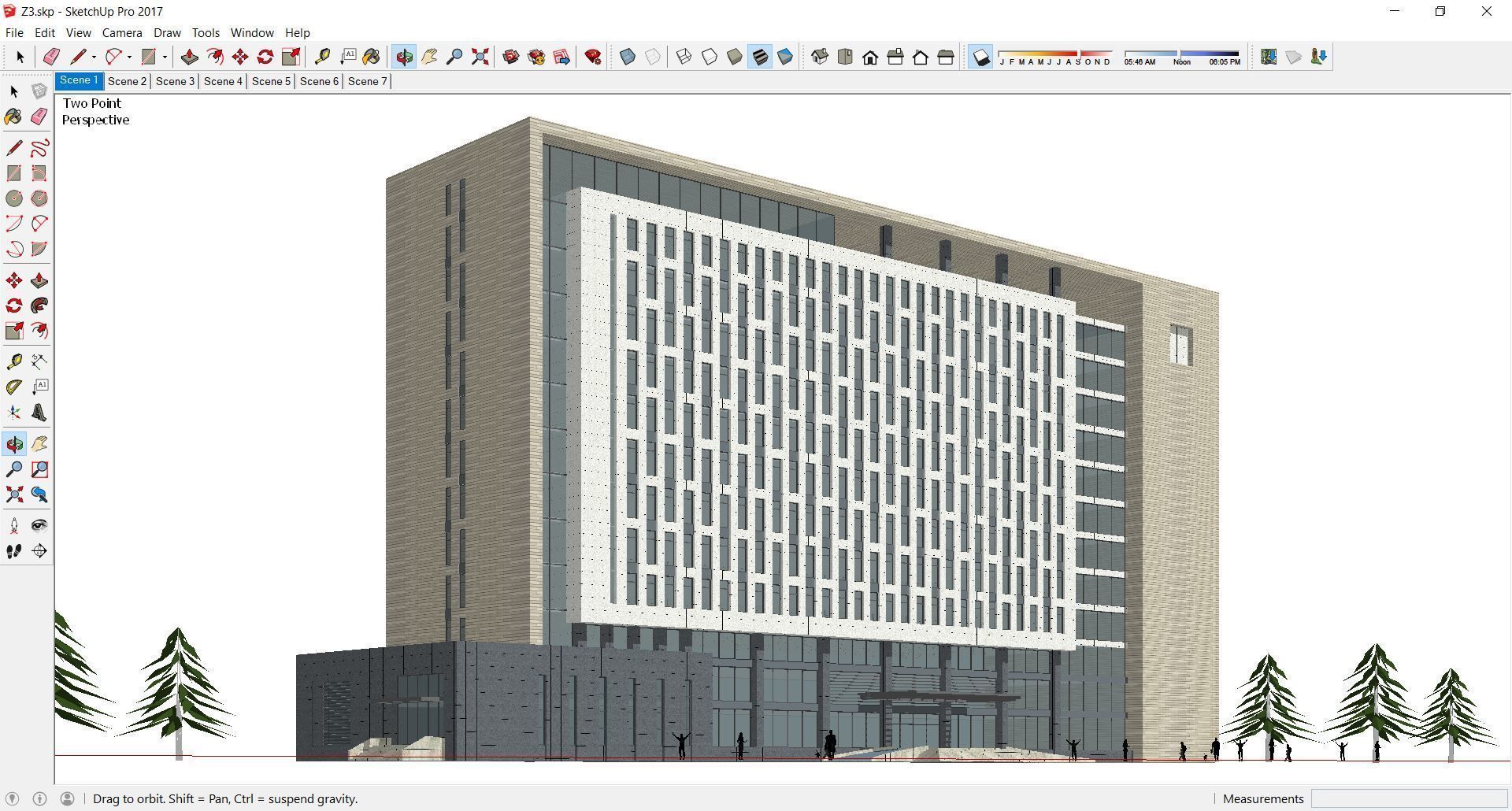Click the Left standard view icon
1512x811 pixels.
[946, 57]
